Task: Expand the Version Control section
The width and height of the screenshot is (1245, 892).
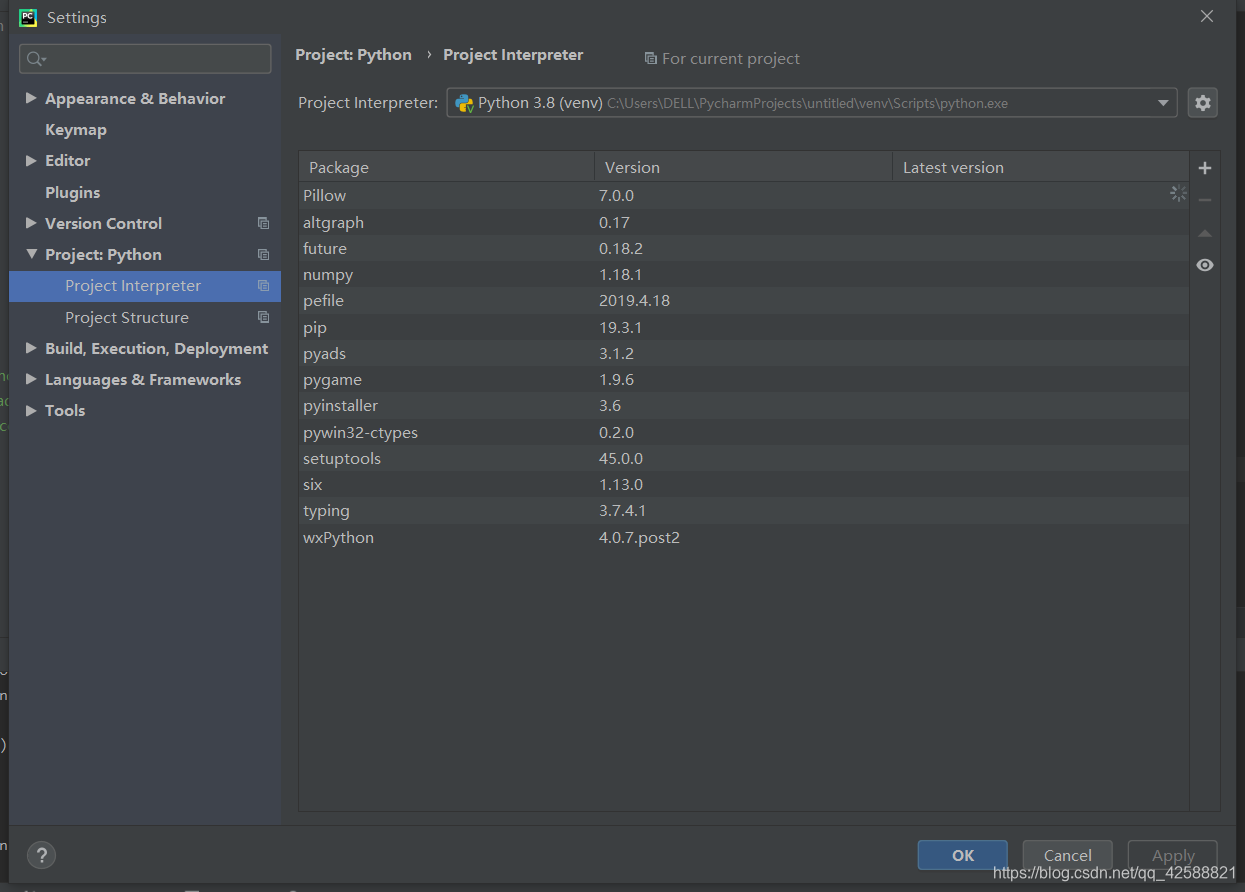Action: point(31,223)
